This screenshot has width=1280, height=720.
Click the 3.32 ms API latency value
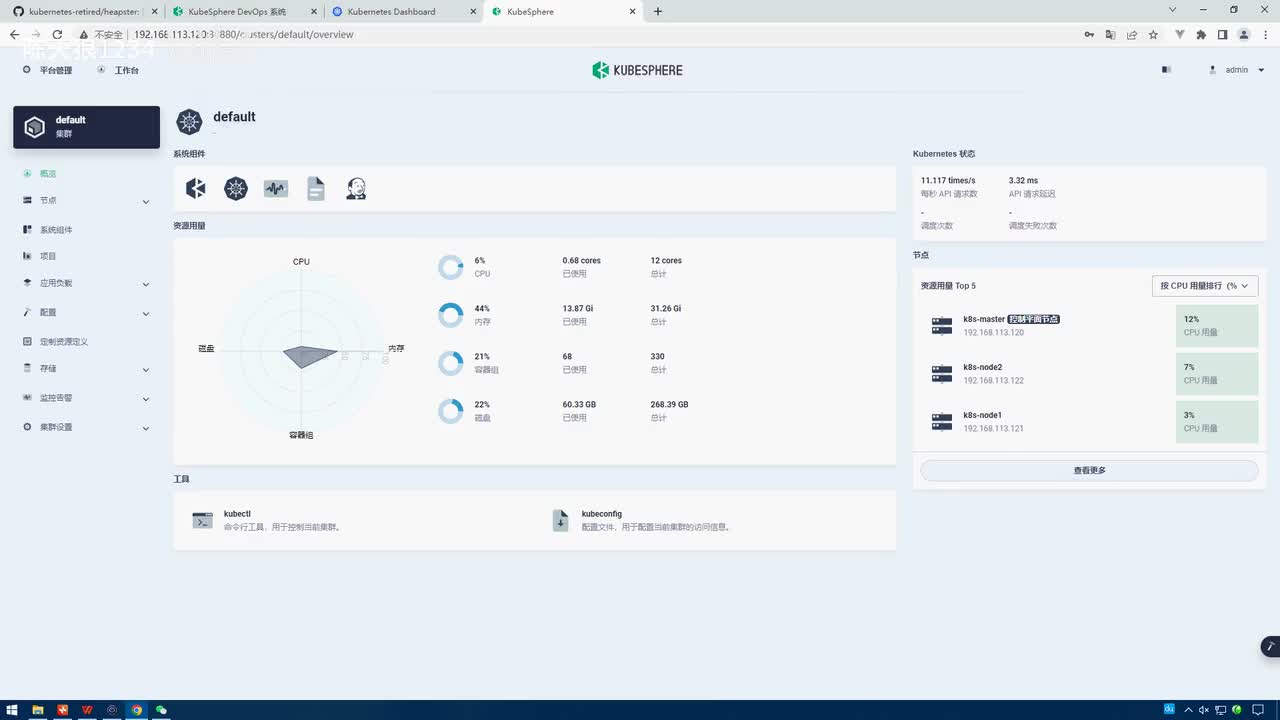pos(1024,181)
